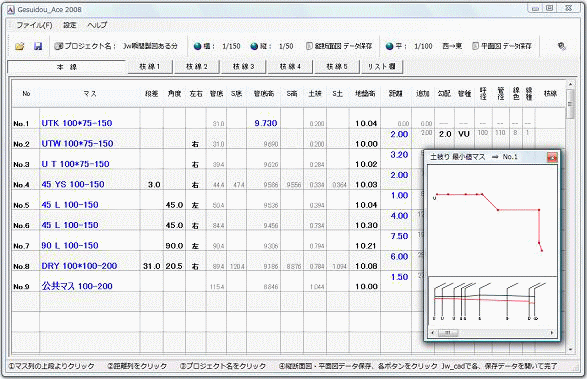Screen dimensions: 587x379
Task: Switch to the 枝線5 tab
Action: (337, 67)
